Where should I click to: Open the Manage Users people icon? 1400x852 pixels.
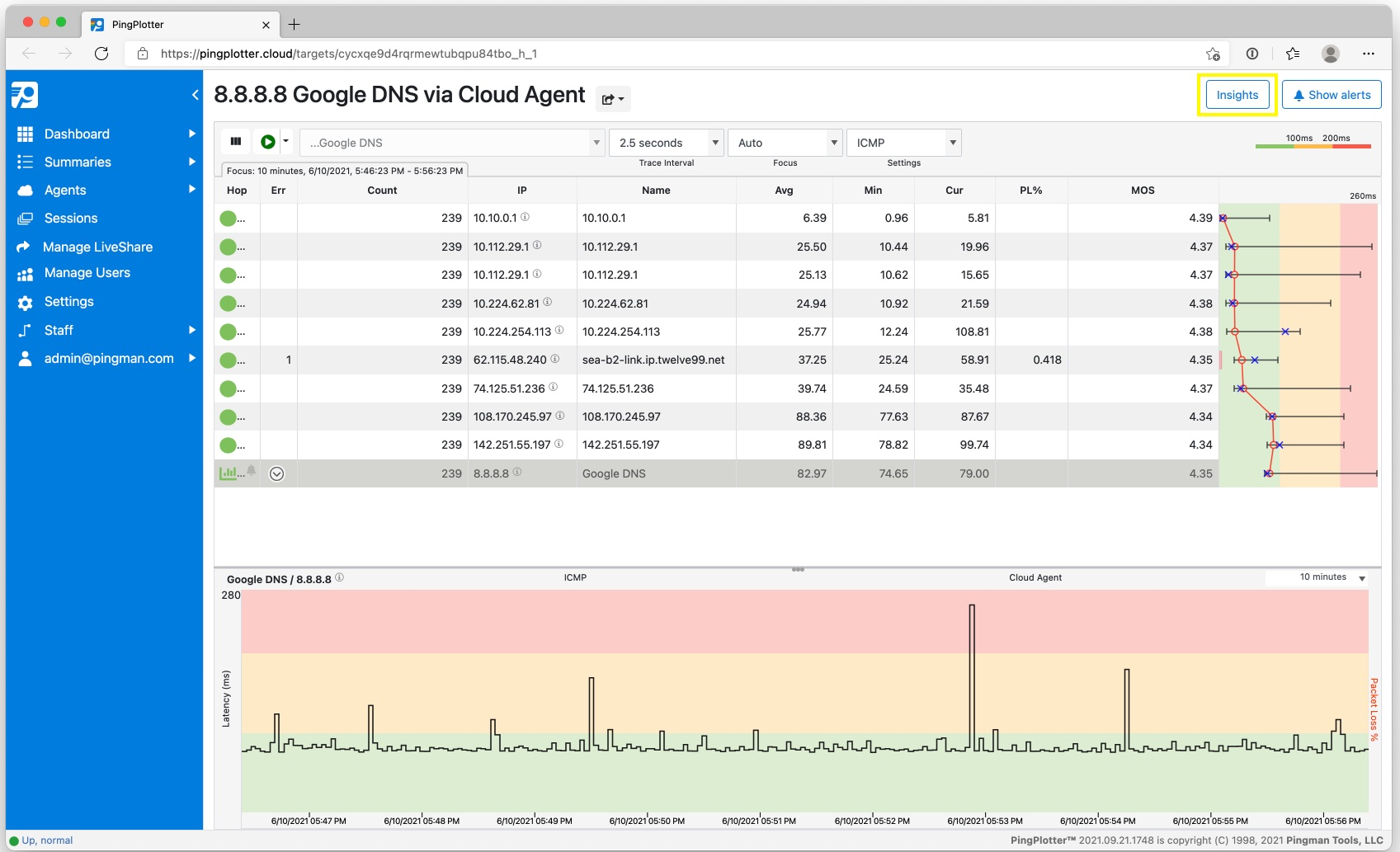pyautogui.click(x=26, y=274)
